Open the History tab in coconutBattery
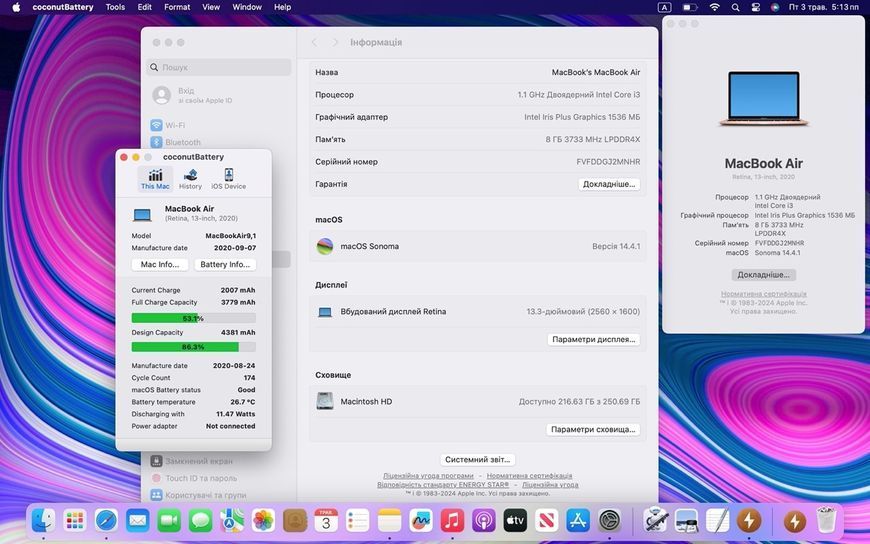Image resolution: width=870 pixels, height=544 pixels. tap(190, 179)
